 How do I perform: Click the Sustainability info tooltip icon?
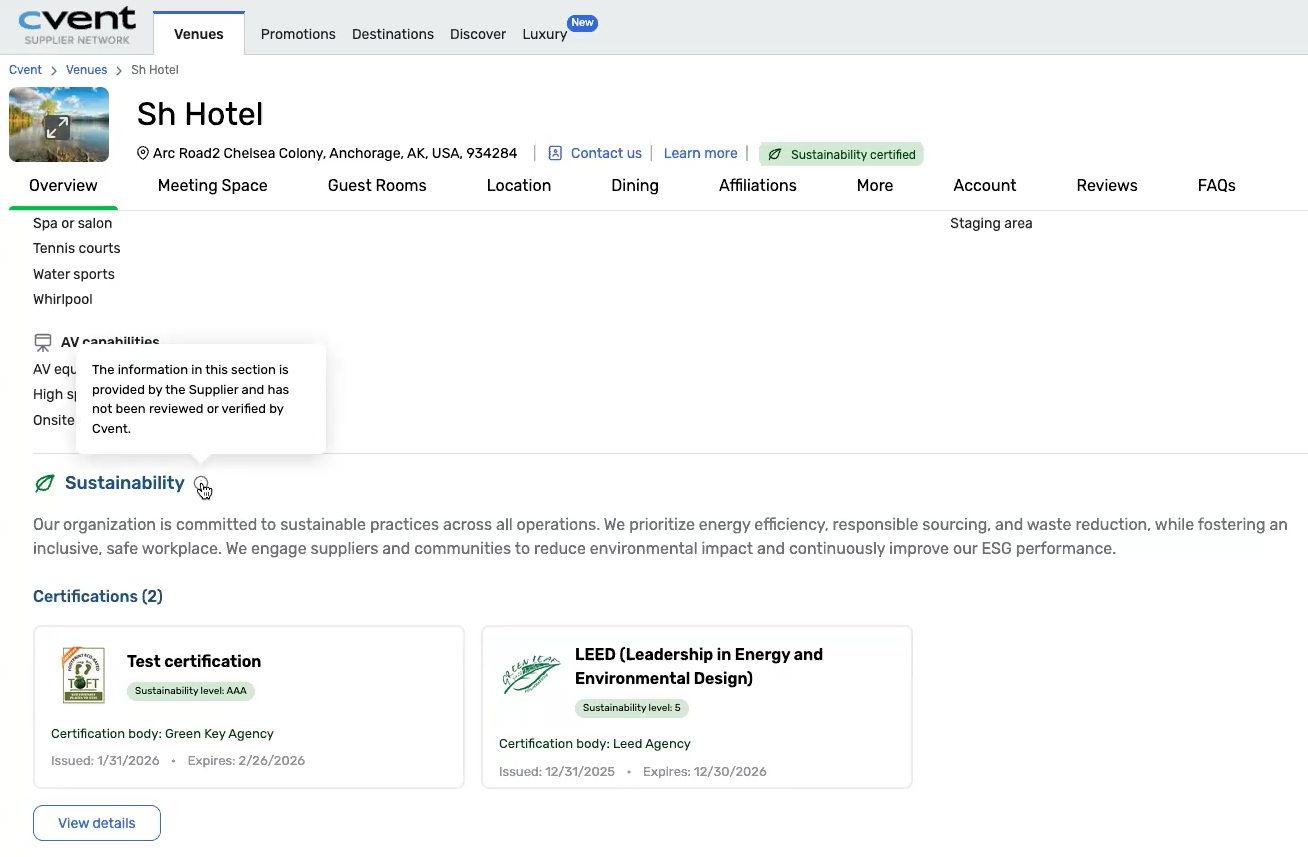click(201, 484)
